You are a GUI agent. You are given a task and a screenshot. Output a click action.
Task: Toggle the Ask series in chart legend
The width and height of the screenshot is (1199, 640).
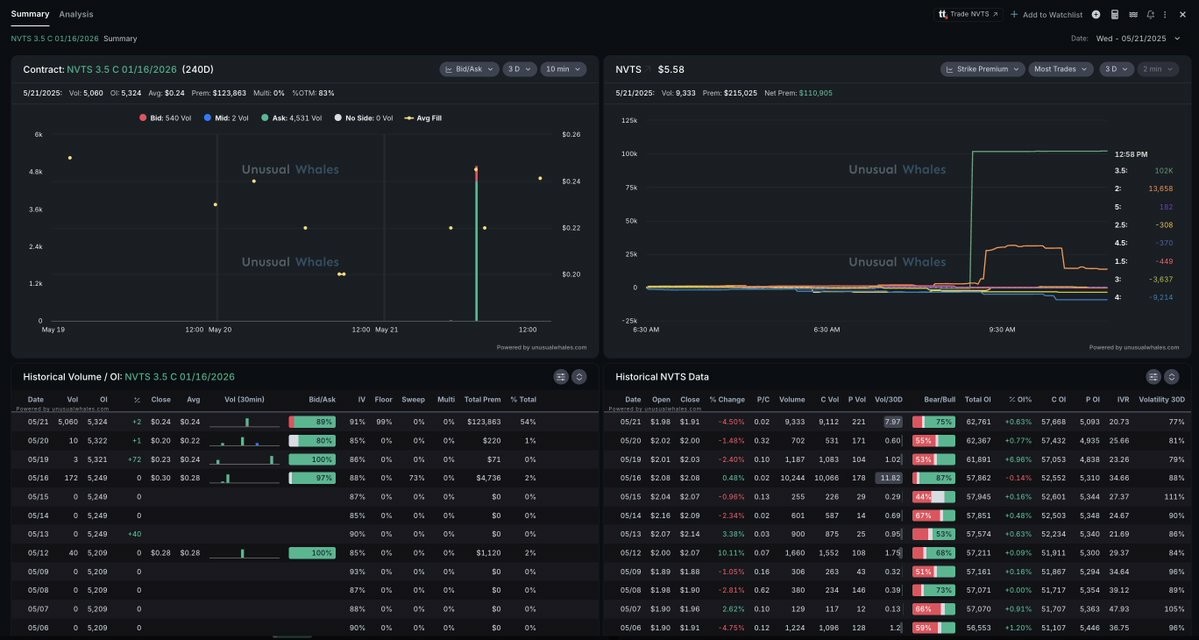[291, 119]
